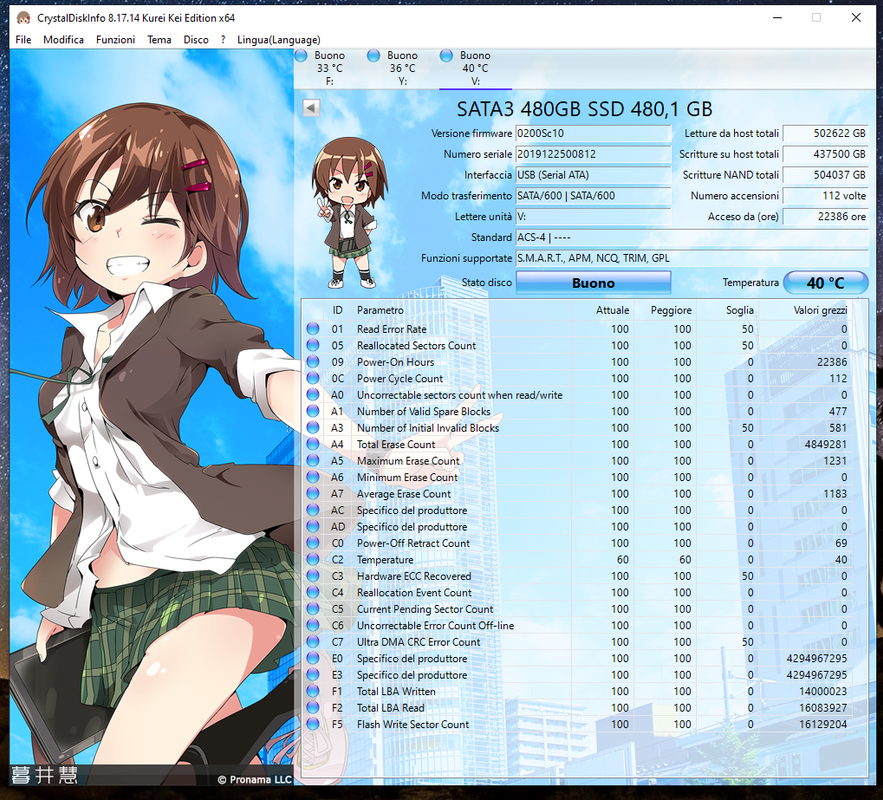Click status orb for Power Cycle Count
883x800 pixels.
pyautogui.click(x=313, y=378)
